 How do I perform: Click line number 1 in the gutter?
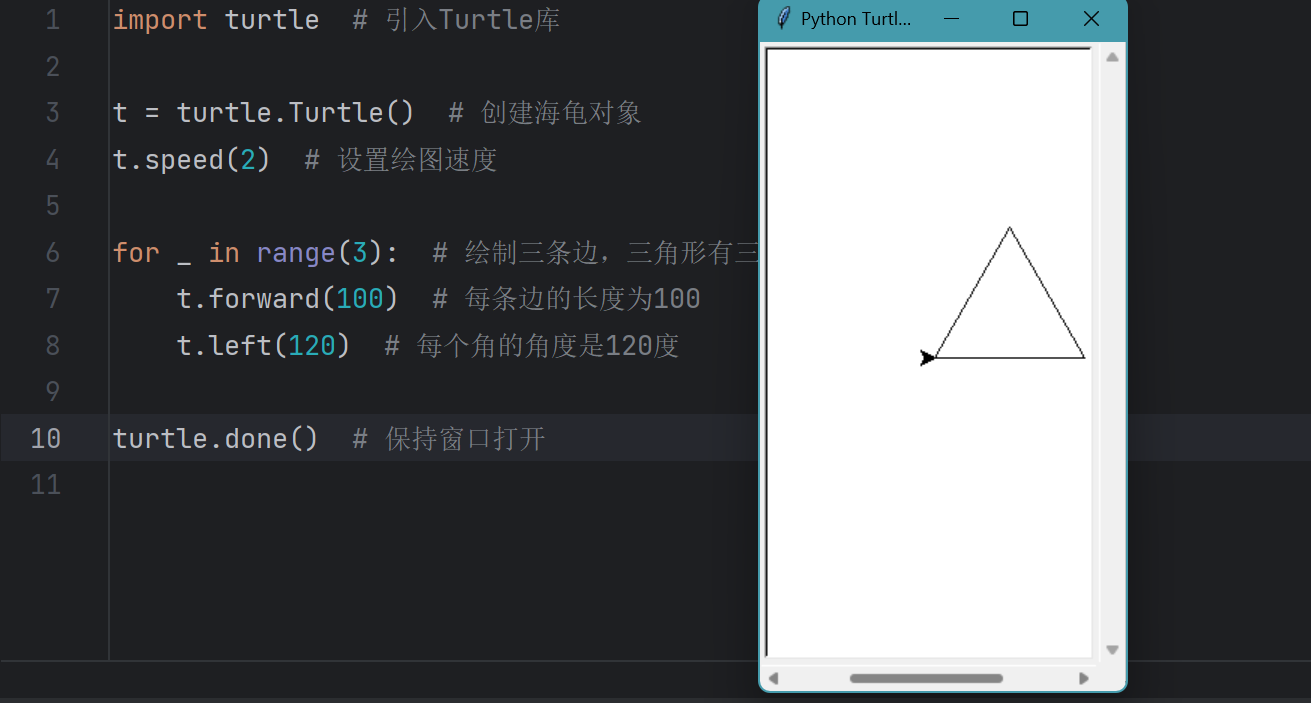click(52, 20)
